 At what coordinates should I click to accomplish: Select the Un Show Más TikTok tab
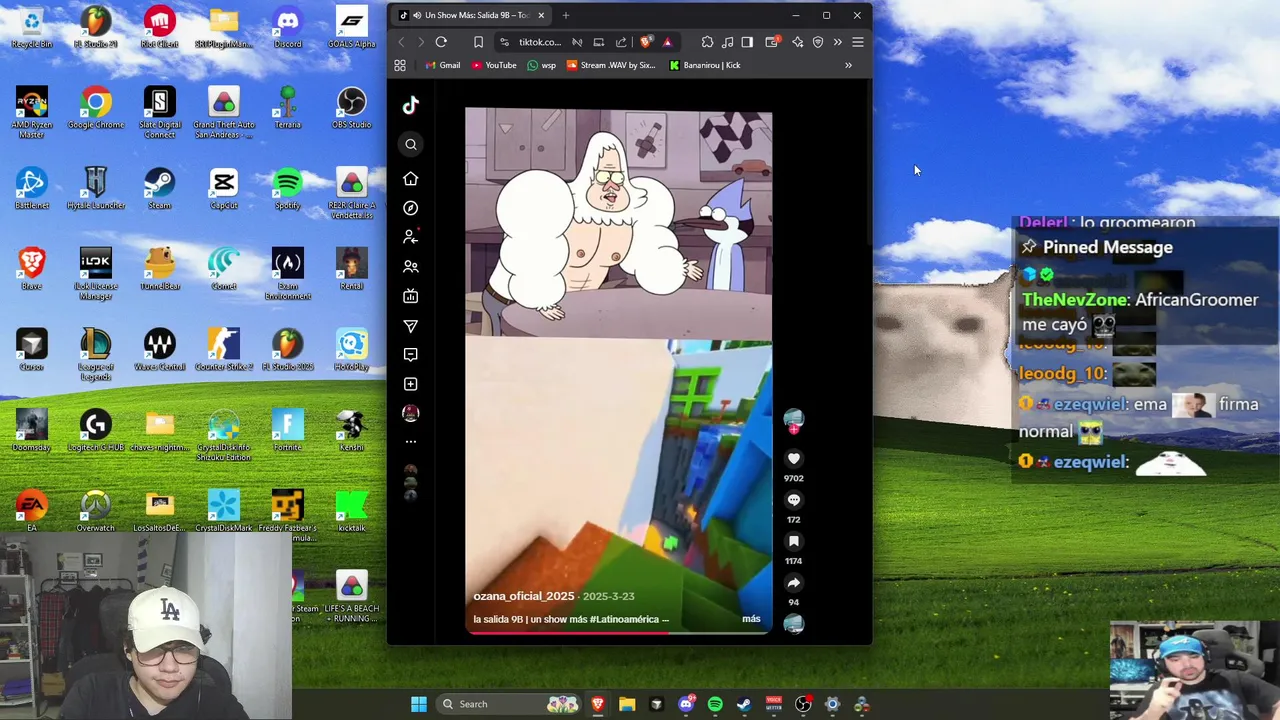coord(472,15)
